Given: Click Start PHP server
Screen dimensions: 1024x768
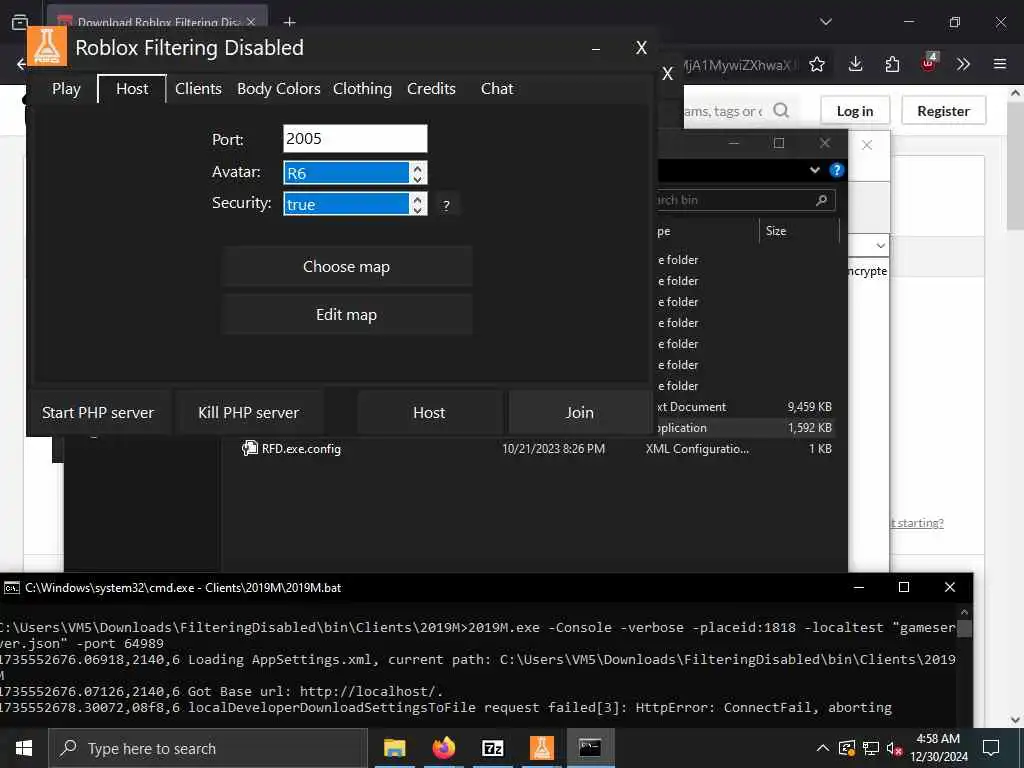Looking at the screenshot, I should pyautogui.click(x=98, y=413).
